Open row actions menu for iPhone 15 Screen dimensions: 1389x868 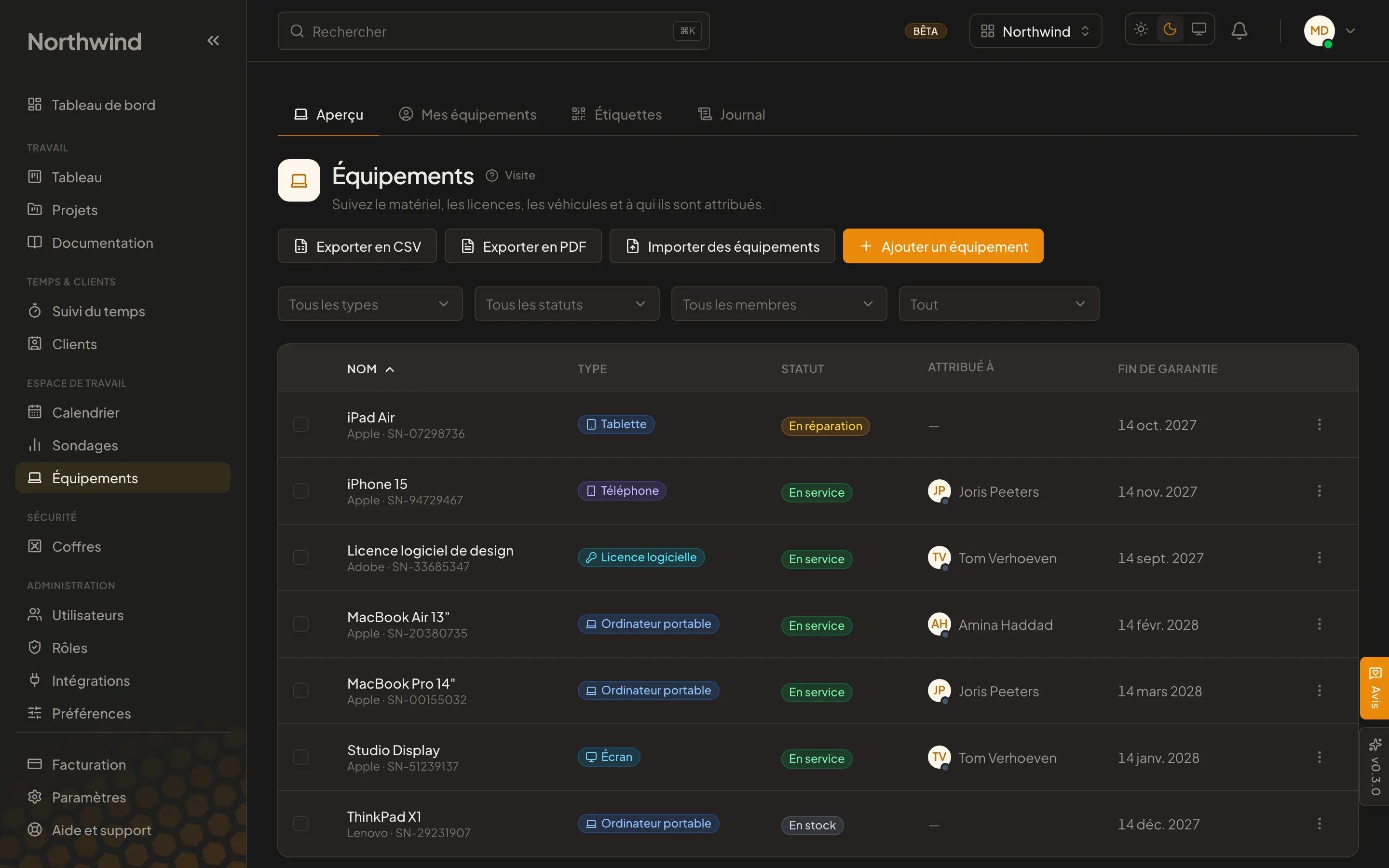pyautogui.click(x=1319, y=491)
